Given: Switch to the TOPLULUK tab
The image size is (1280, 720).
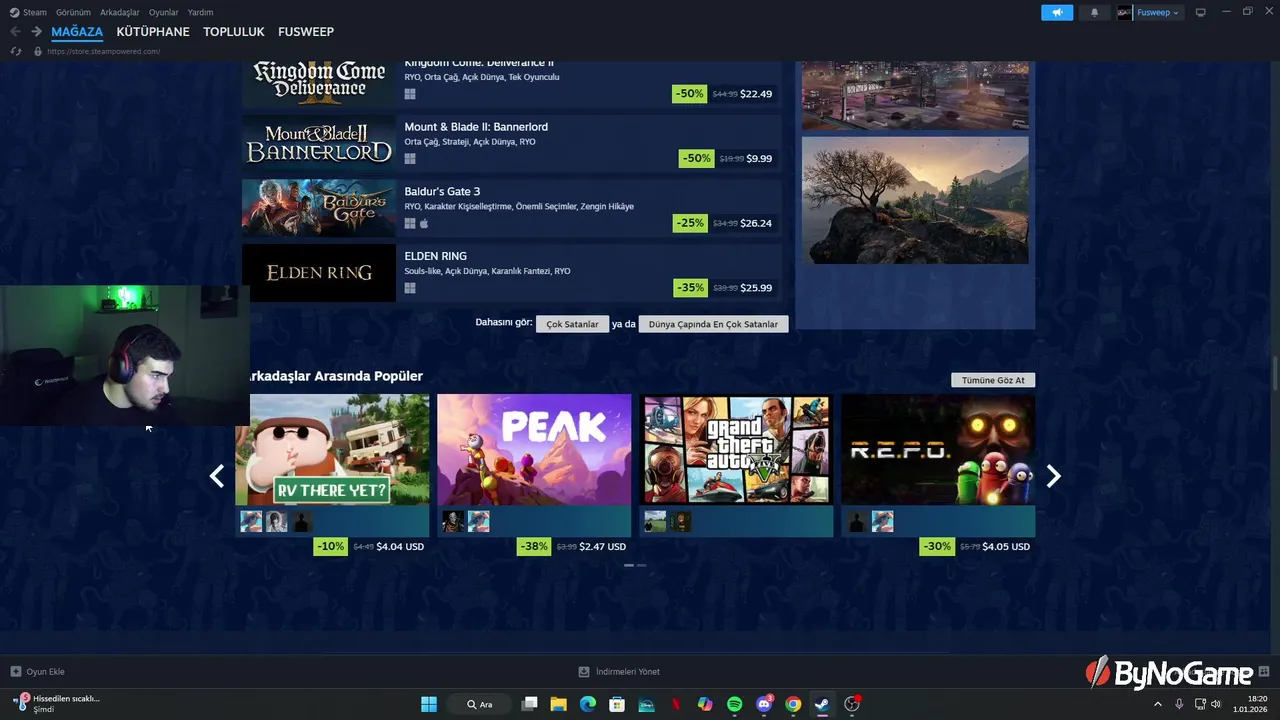Looking at the screenshot, I should 234,32.
